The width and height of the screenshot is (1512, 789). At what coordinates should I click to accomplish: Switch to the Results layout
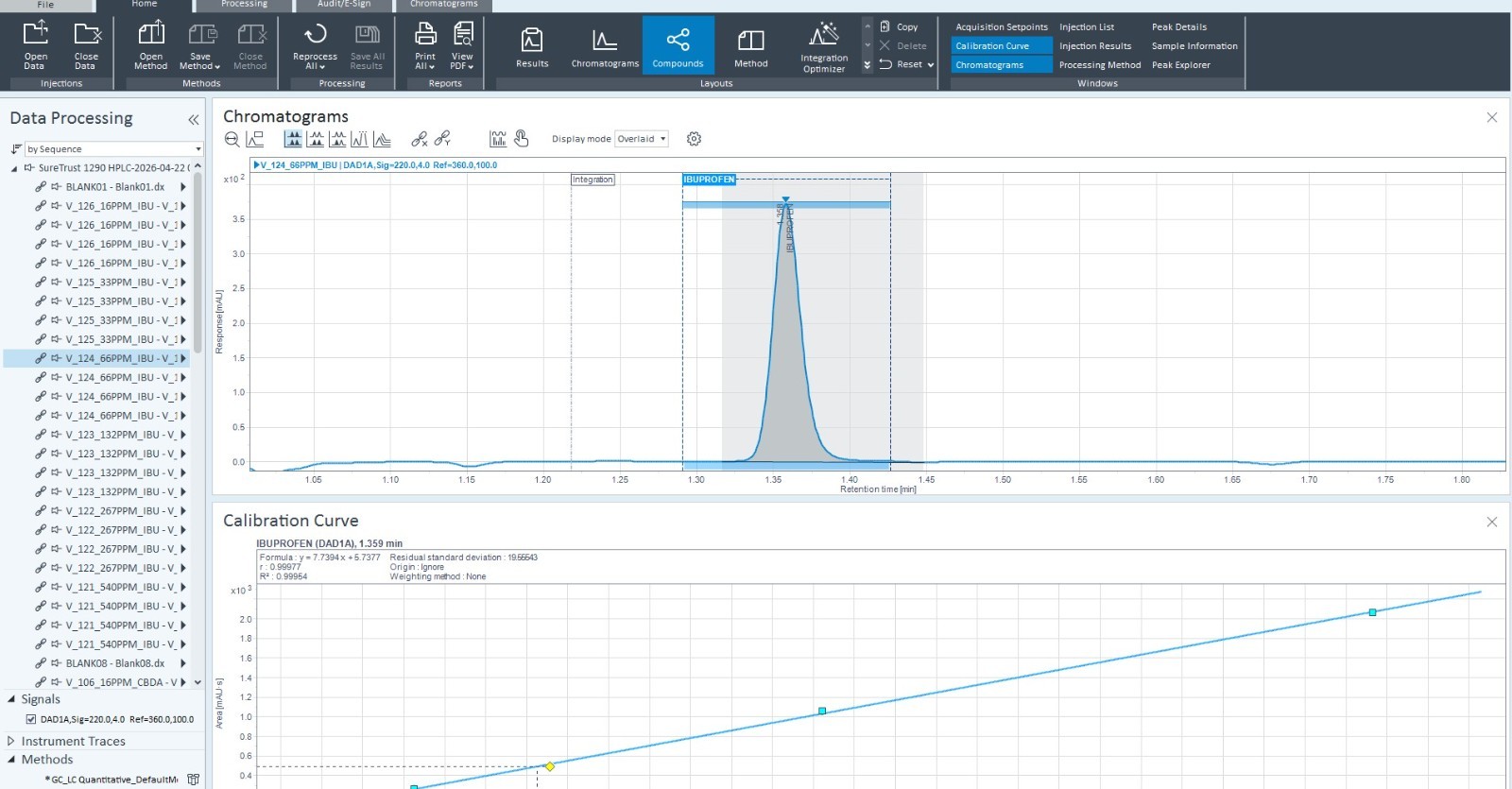pyautogui.click(x=532, y=46)
